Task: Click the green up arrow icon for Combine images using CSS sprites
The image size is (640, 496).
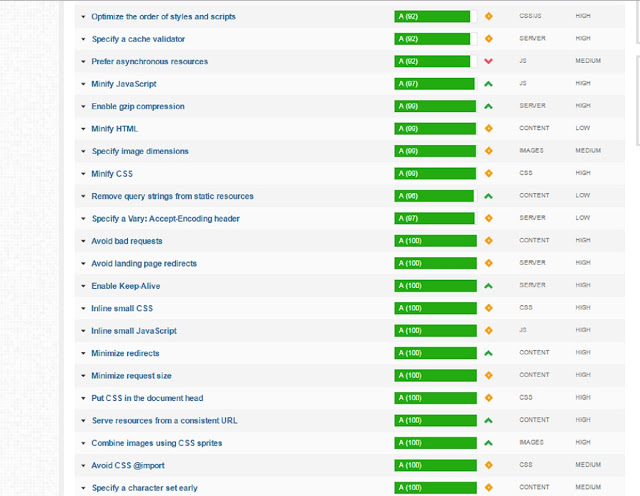Action: click(x=488, y=443)
